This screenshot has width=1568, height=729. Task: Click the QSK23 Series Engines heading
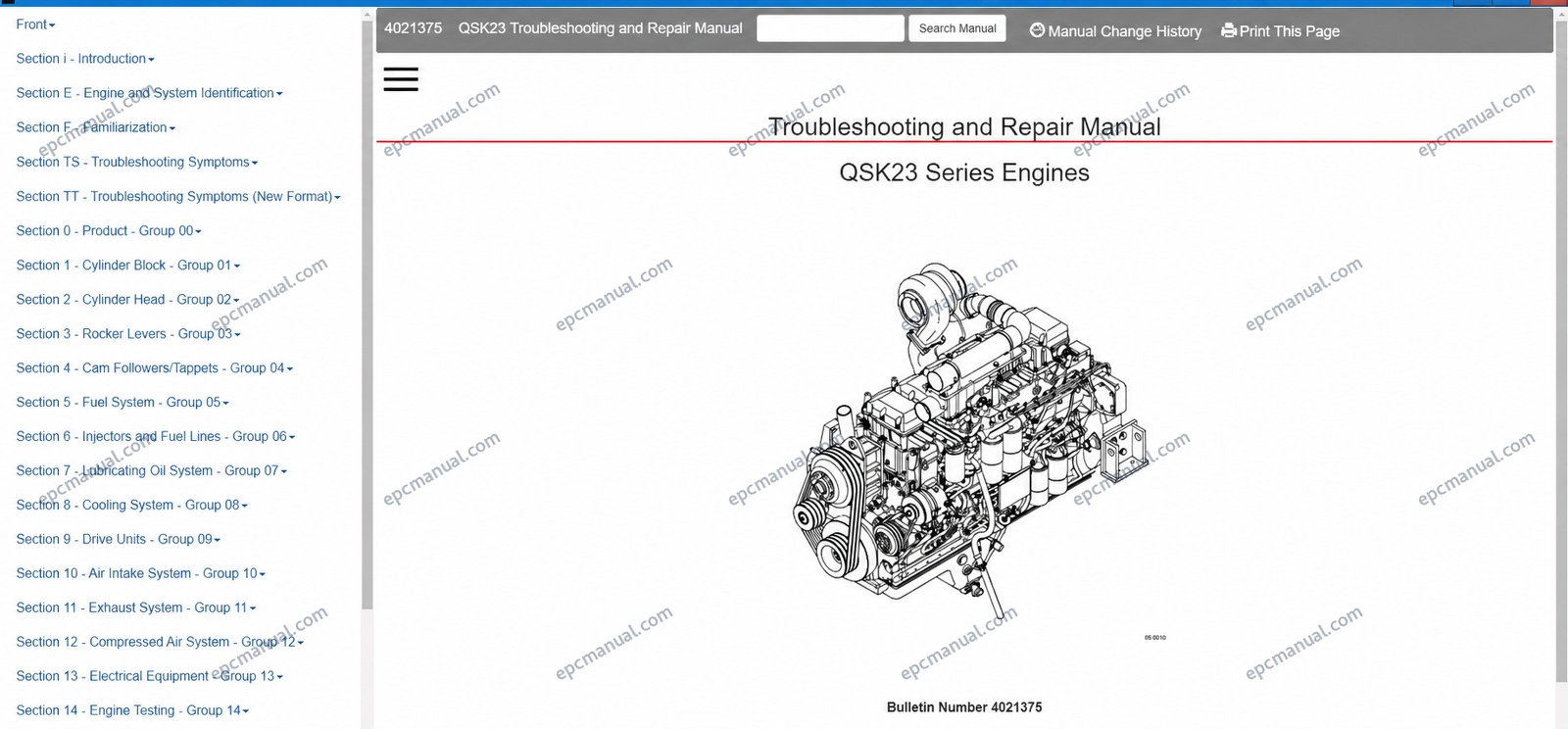[x=964, y=172]
